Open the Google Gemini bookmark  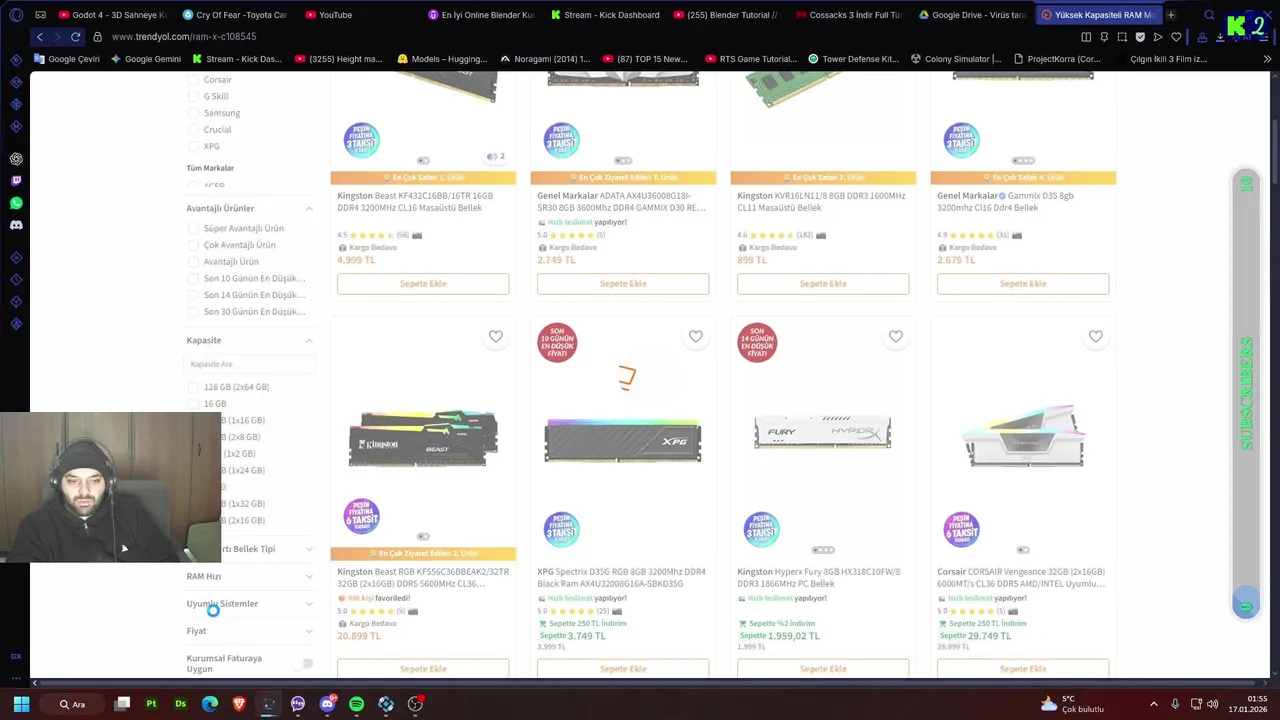pos(146,59)
